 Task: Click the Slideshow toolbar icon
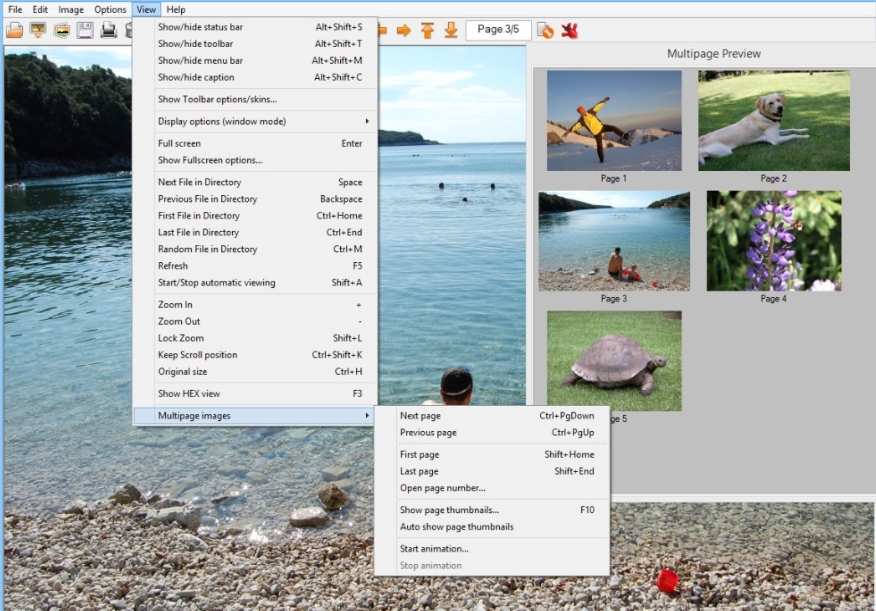38,30
